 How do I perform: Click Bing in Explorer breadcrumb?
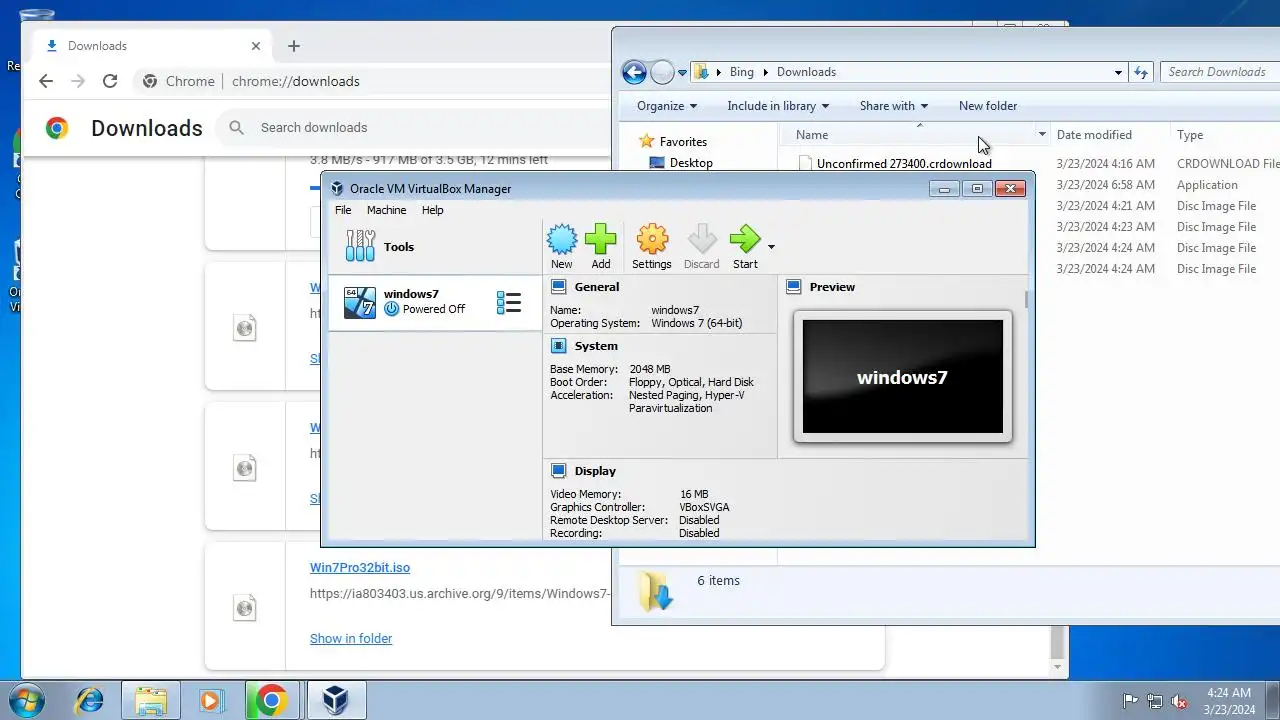pyautogui.click(x=742, y=72)
